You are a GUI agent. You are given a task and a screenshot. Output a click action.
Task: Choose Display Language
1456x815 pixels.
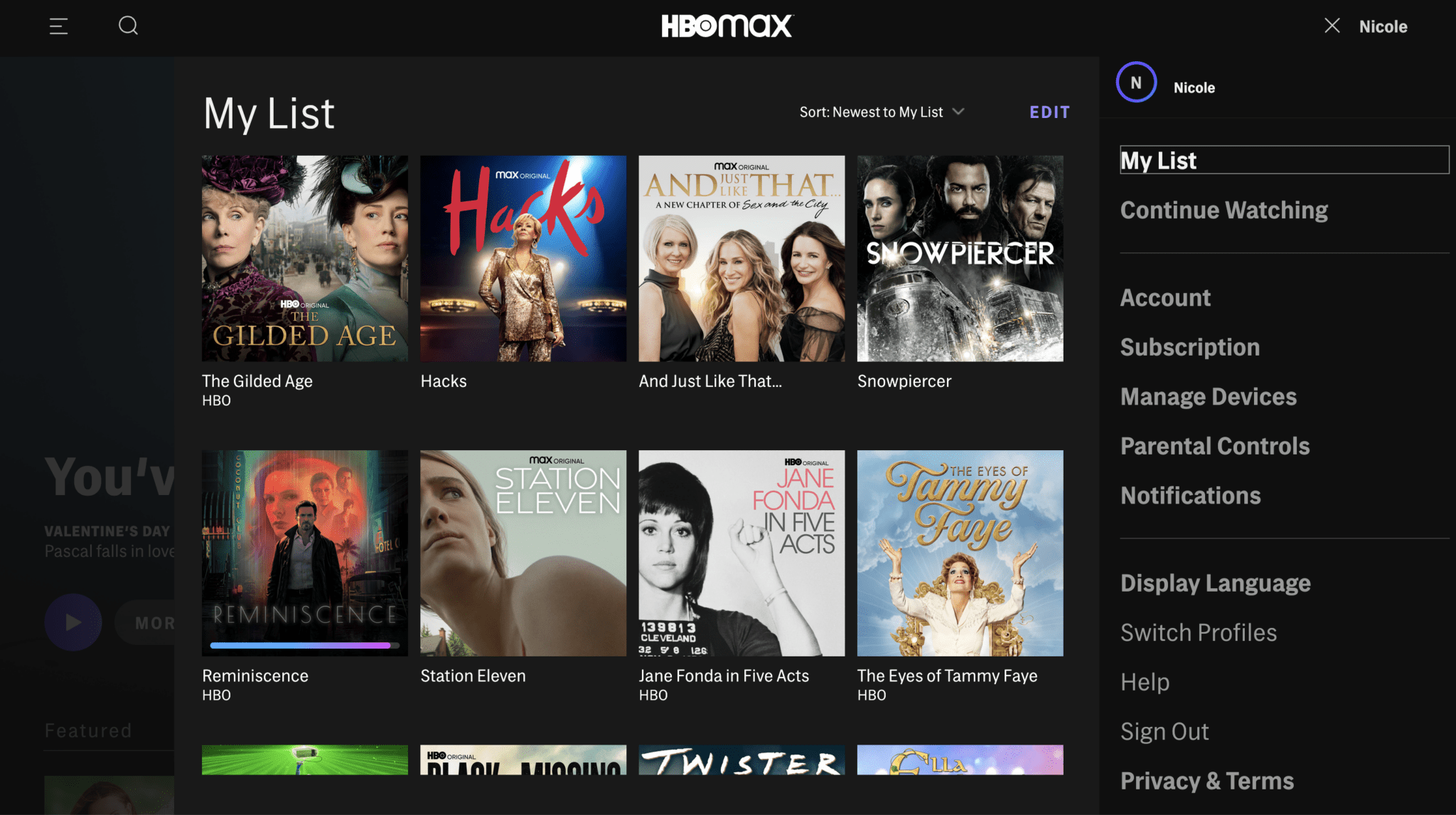tap(1216, 583)
